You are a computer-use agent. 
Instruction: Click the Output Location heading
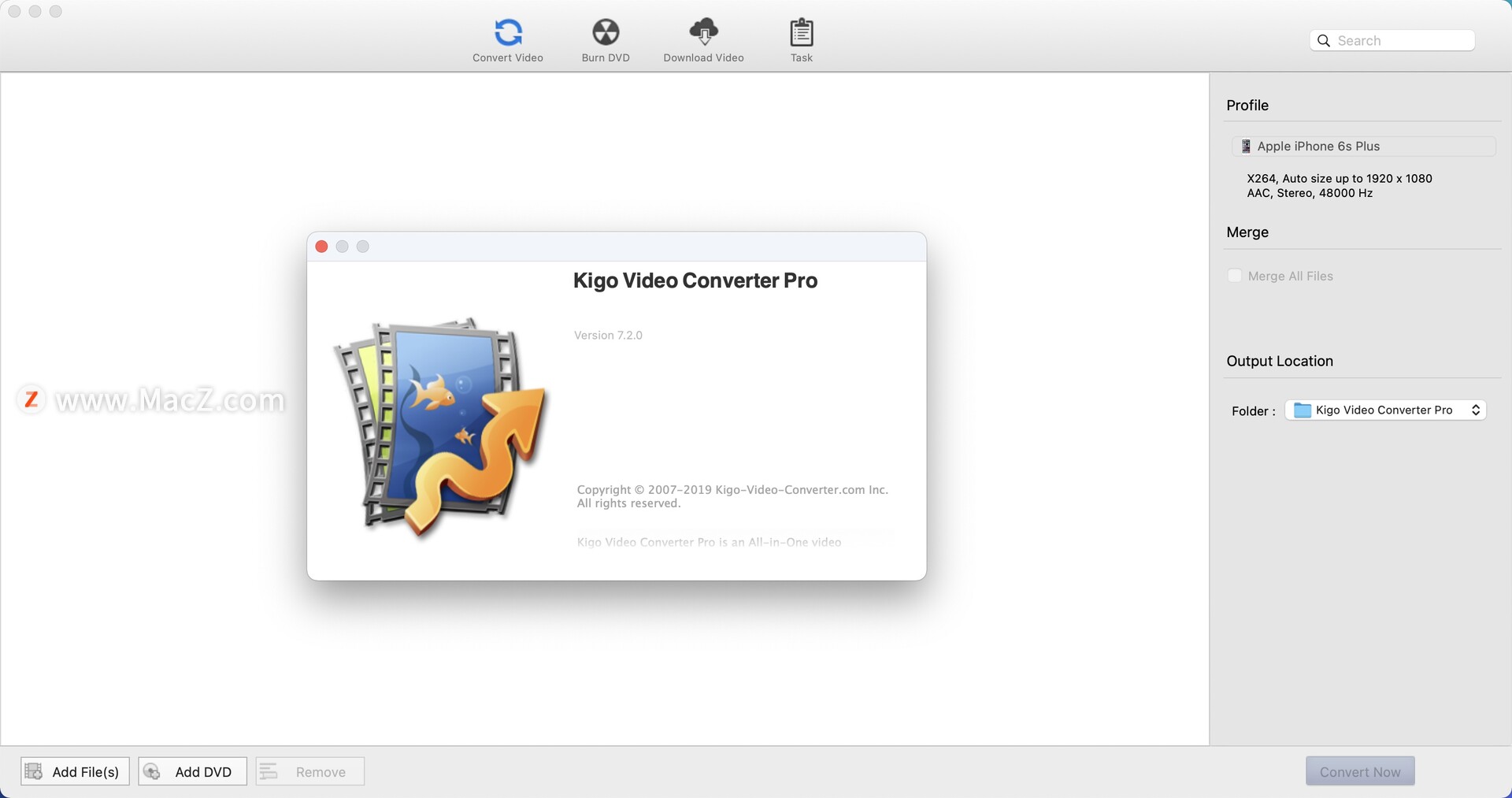click(x=1280, y=361)
